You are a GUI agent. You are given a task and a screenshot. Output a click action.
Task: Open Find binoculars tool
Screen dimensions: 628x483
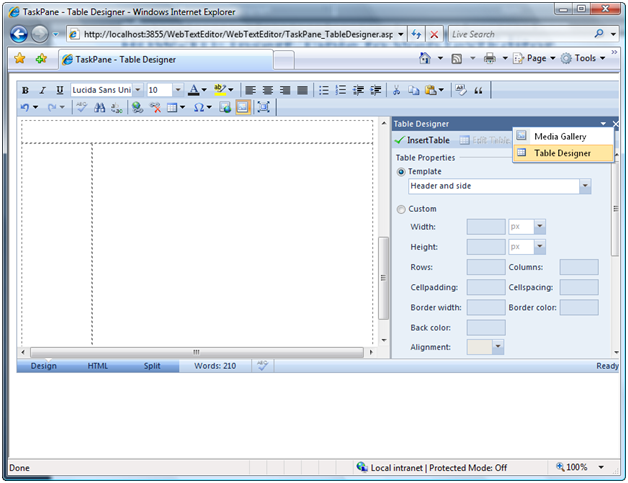[99, 107]
